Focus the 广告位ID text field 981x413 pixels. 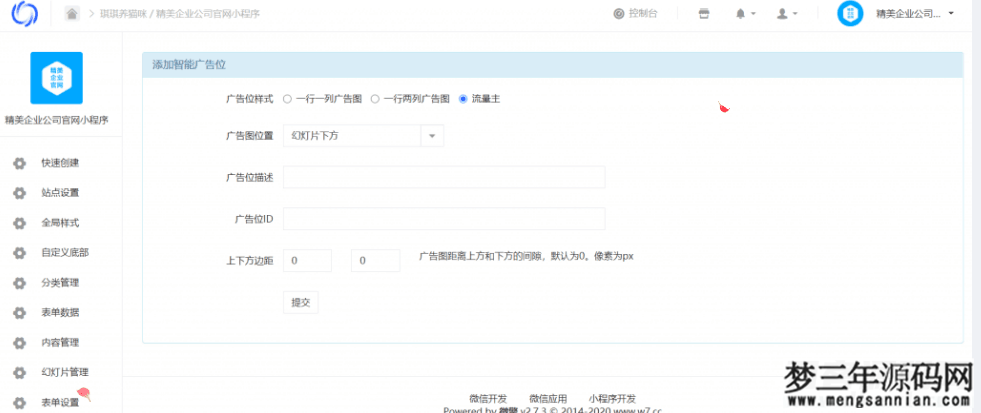(444, 219)
